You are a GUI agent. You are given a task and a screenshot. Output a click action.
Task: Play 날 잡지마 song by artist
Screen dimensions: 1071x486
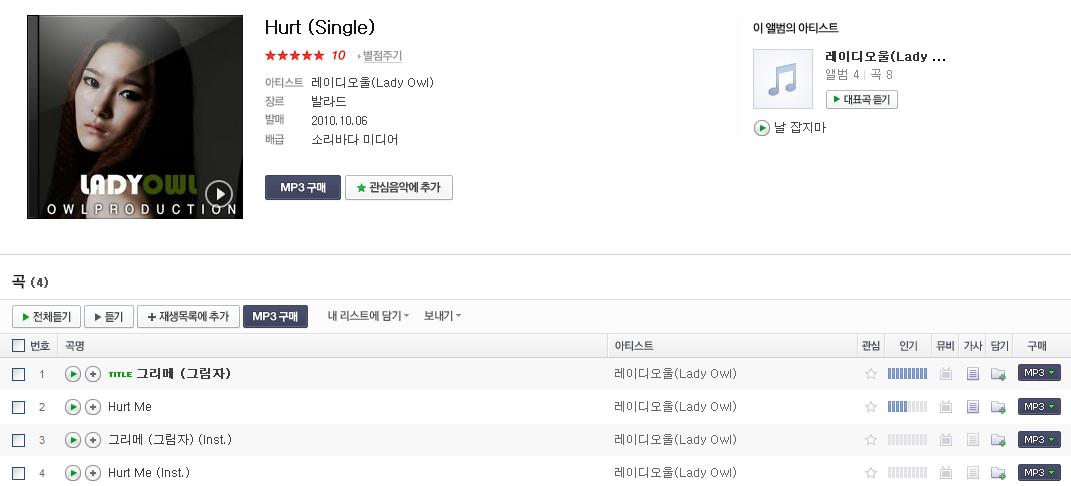click(790, 128)
